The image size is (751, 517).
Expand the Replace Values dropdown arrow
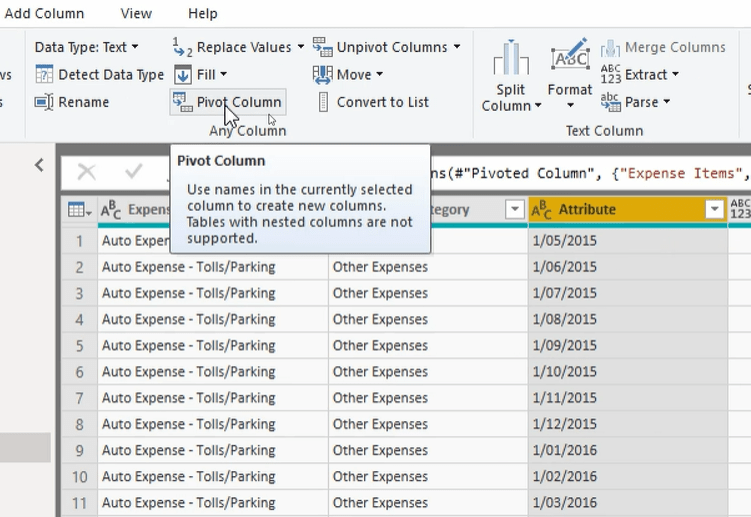tap(301, 46)
